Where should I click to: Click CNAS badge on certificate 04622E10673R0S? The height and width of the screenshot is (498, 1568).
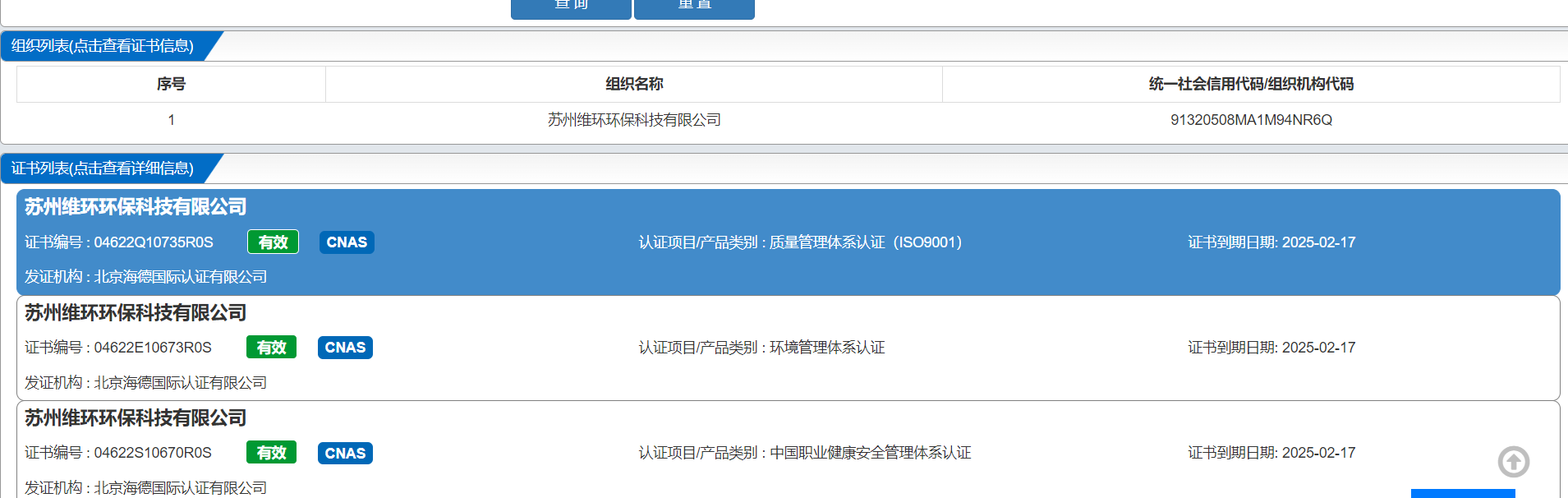(x=345, y=348)
